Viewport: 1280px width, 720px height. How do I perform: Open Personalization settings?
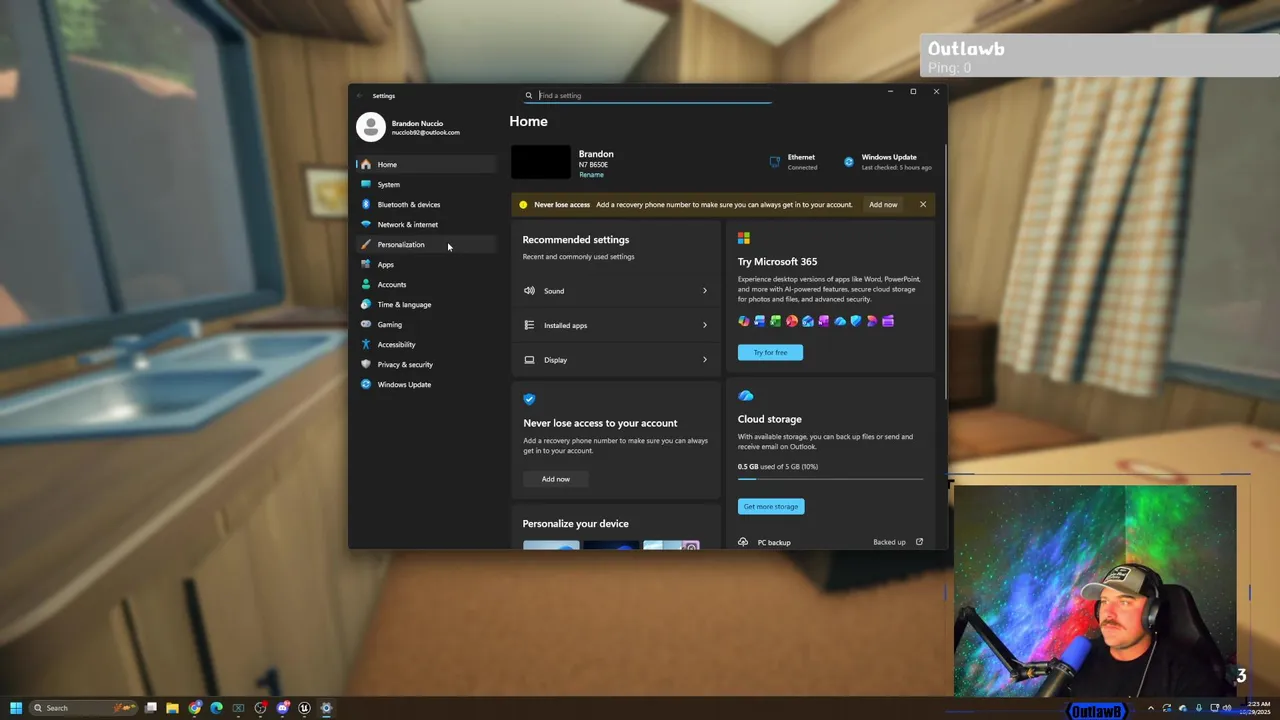pos(425,244)
